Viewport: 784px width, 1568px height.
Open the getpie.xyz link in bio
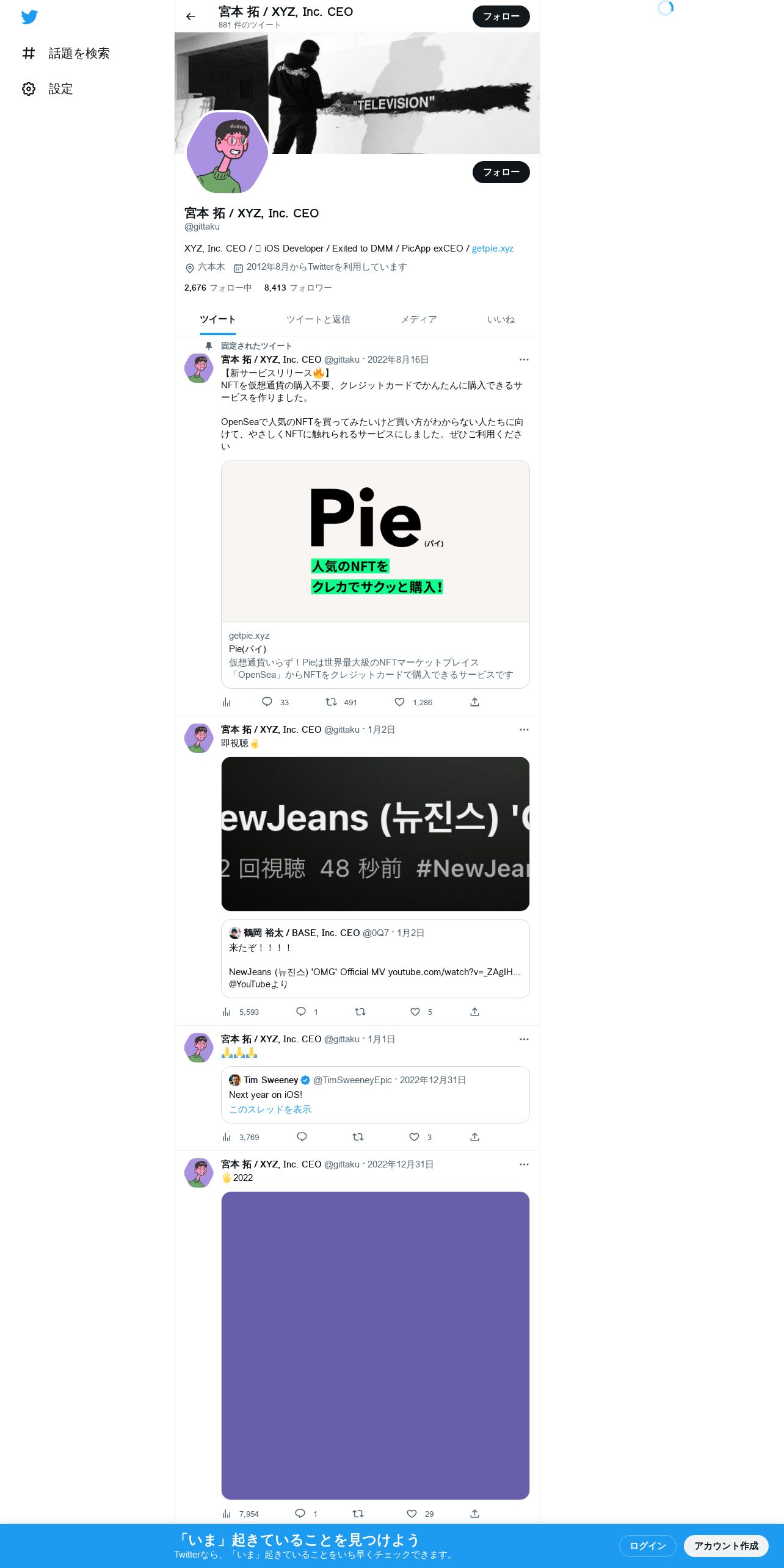pos(492,249)
